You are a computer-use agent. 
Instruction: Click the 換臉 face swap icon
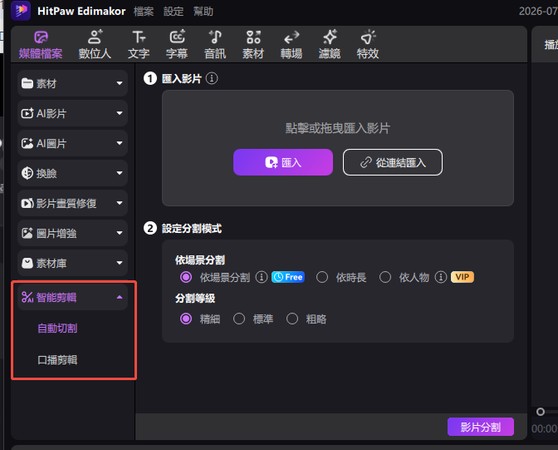(x=27, y=173)
